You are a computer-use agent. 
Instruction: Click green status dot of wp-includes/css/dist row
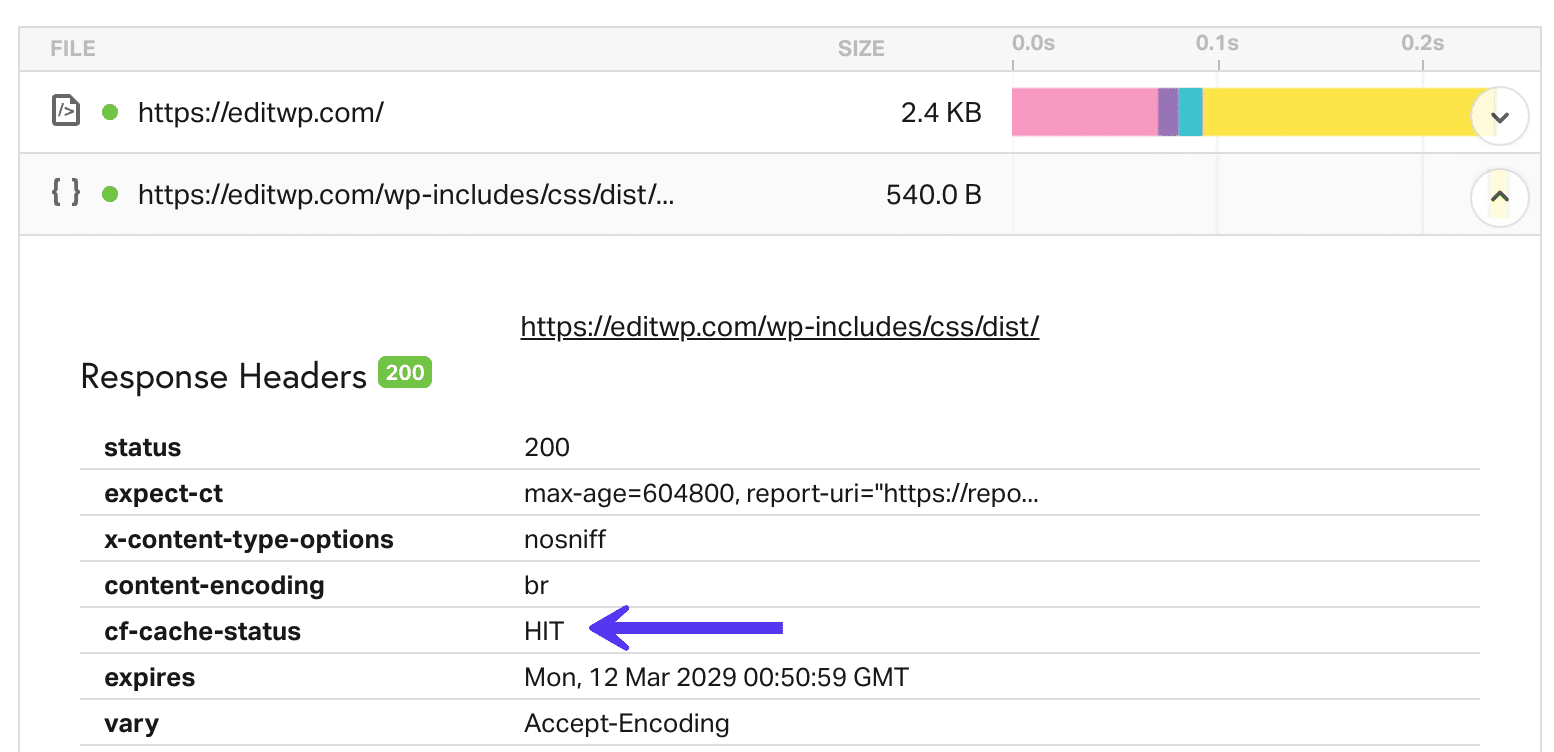(110, 194)
